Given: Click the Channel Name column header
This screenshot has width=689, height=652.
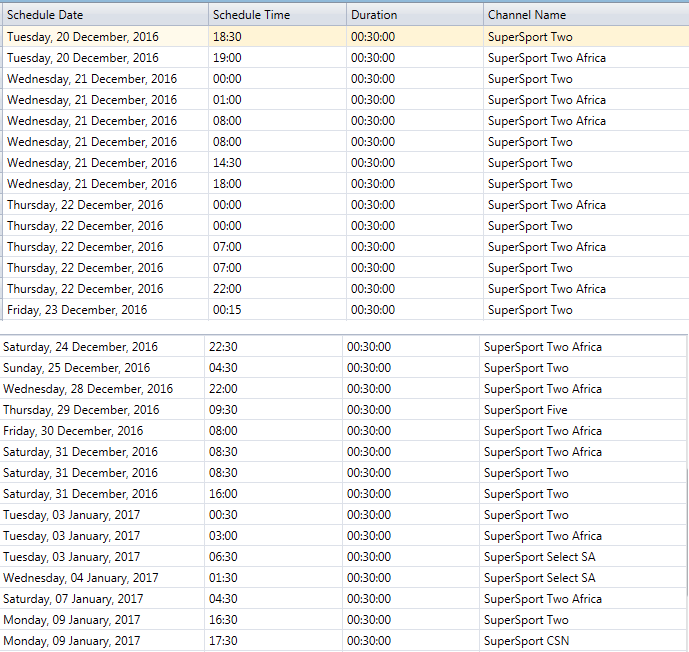Looking at the screenshot, I should [x=586, y=15].
